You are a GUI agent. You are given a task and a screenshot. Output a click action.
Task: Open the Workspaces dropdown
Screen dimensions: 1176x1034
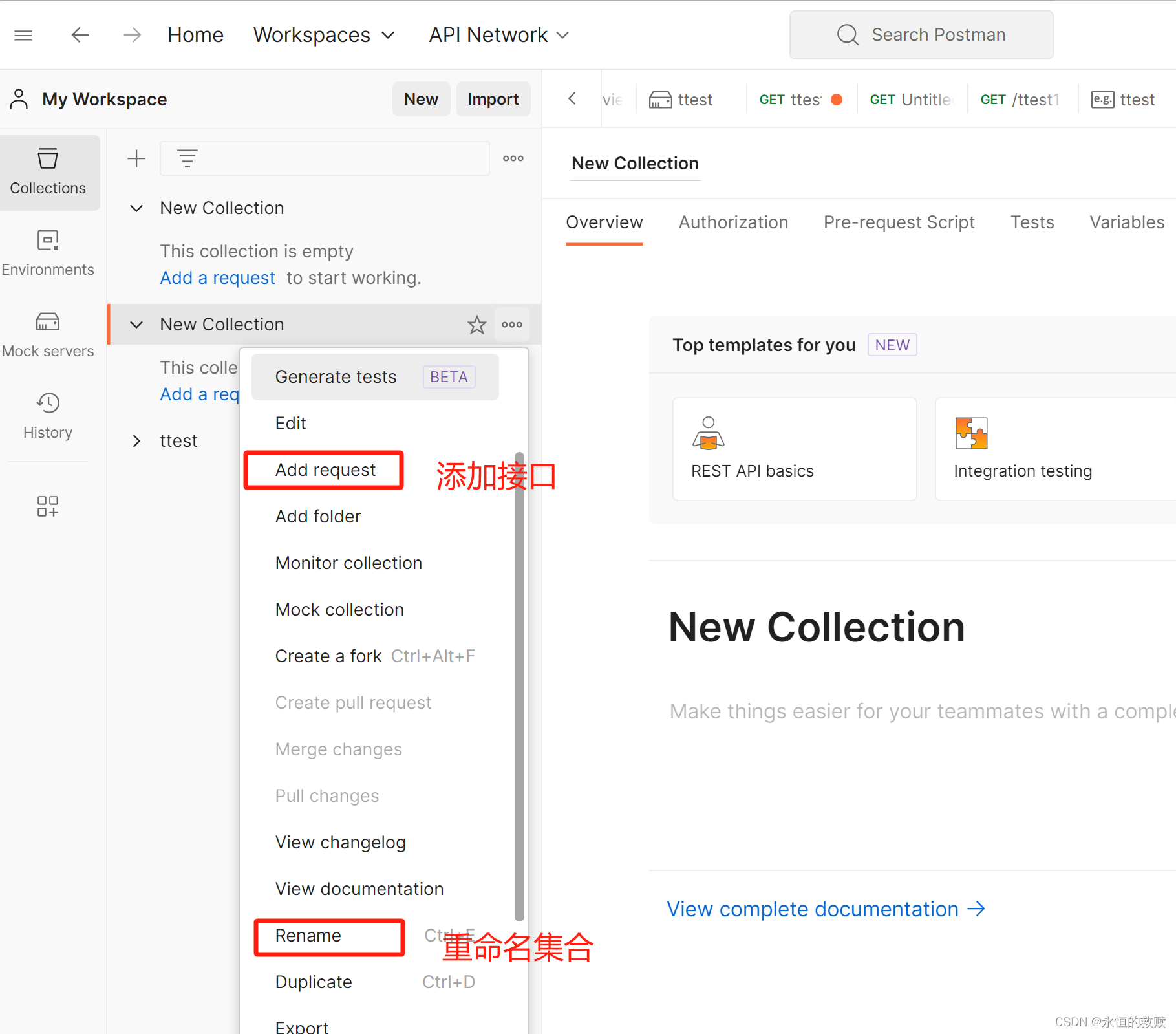324,35
